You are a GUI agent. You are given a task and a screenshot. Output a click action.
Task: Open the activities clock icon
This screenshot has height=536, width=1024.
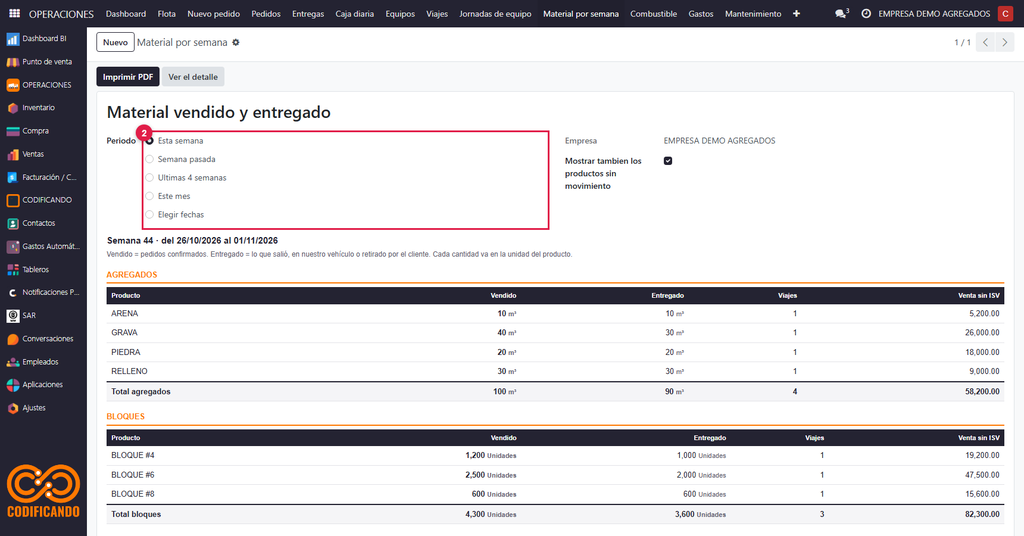(x=866, y=13)
